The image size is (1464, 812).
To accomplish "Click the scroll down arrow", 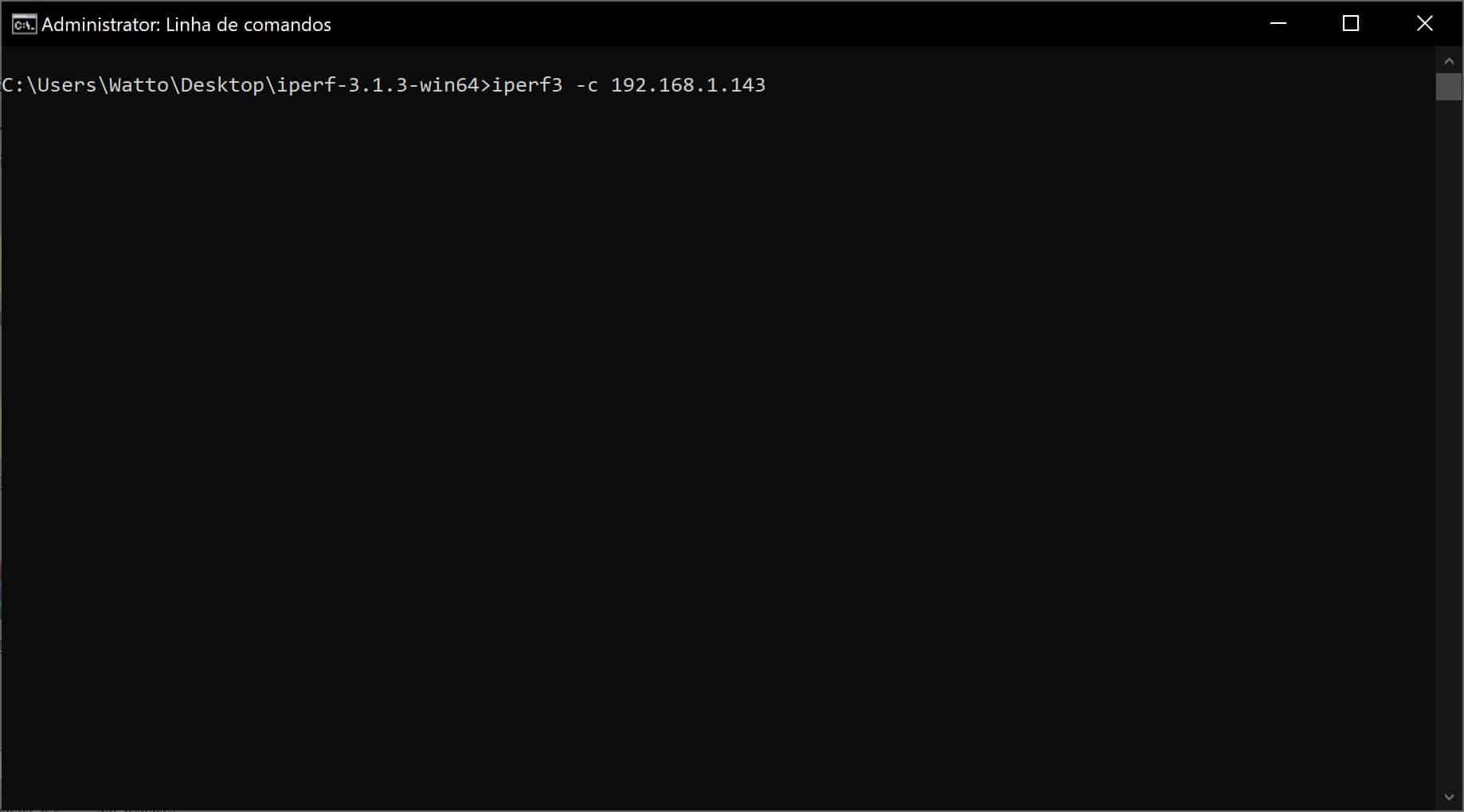I will [x=1449, y=797].
